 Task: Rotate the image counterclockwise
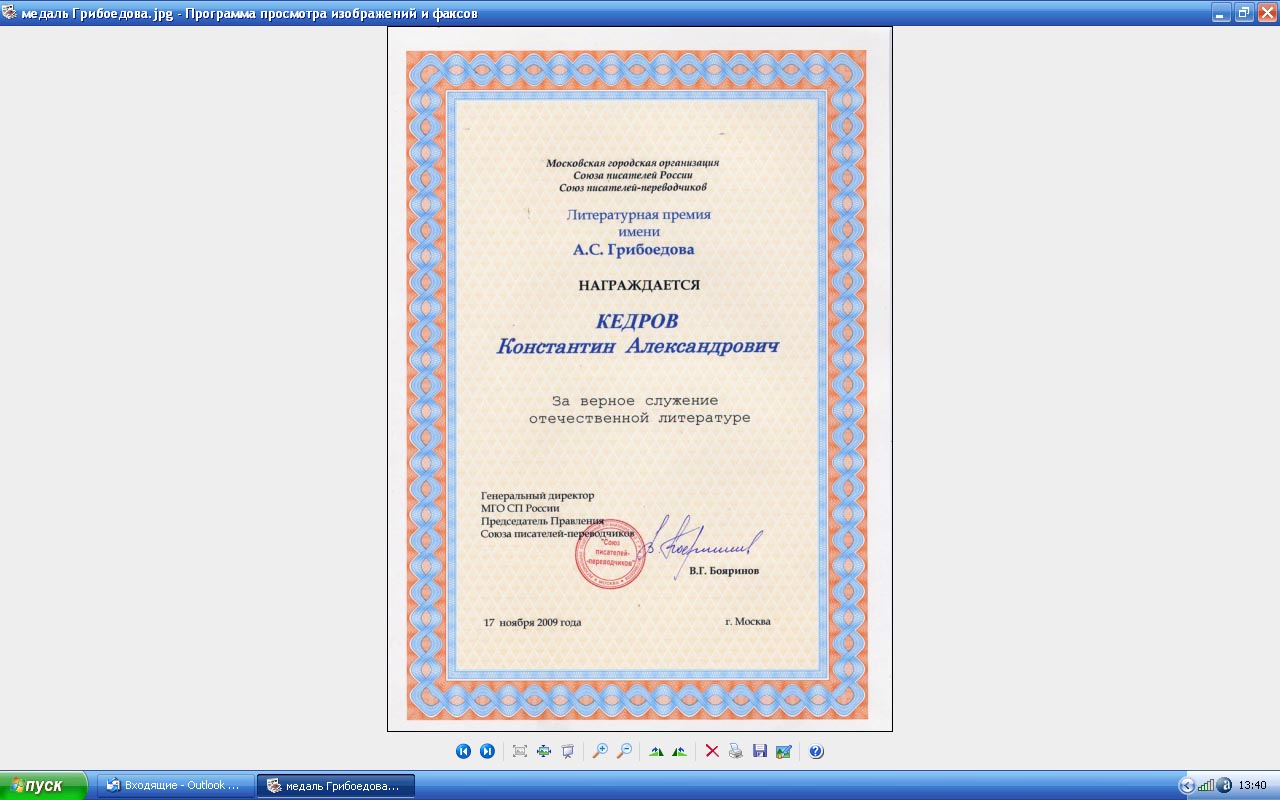point(680,751)
